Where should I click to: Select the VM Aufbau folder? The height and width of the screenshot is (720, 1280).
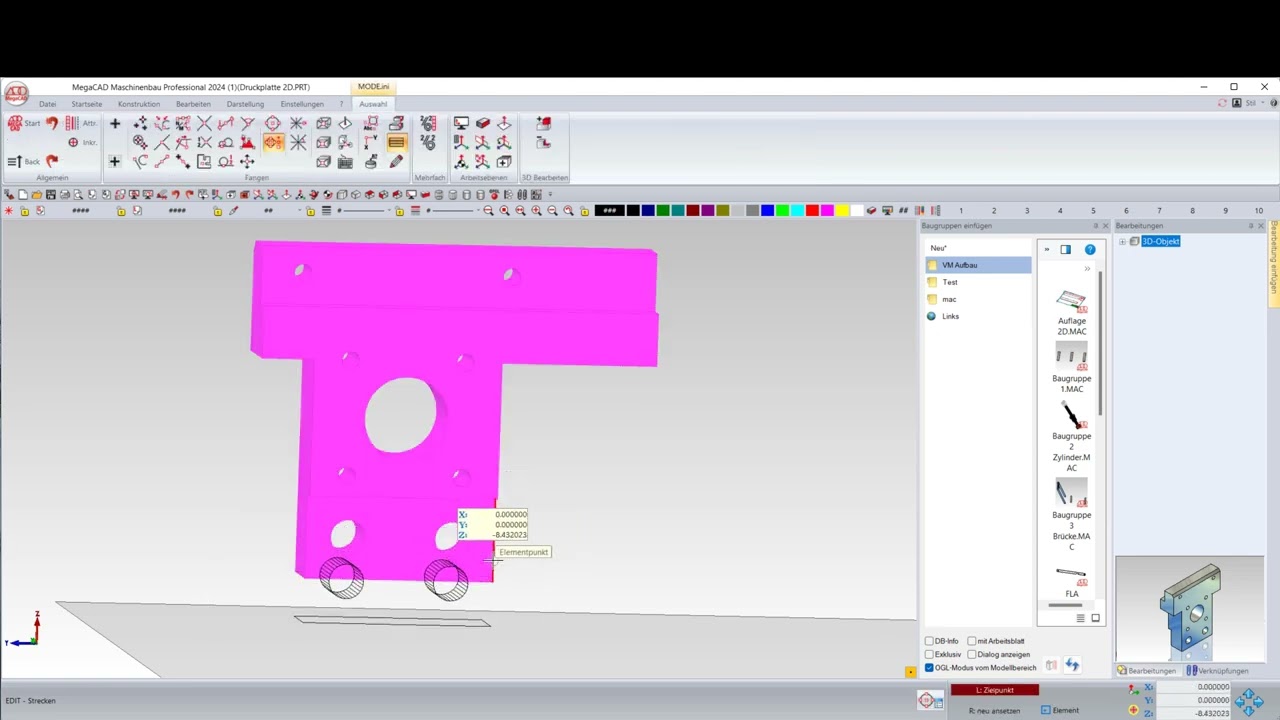tap(978, 265)
